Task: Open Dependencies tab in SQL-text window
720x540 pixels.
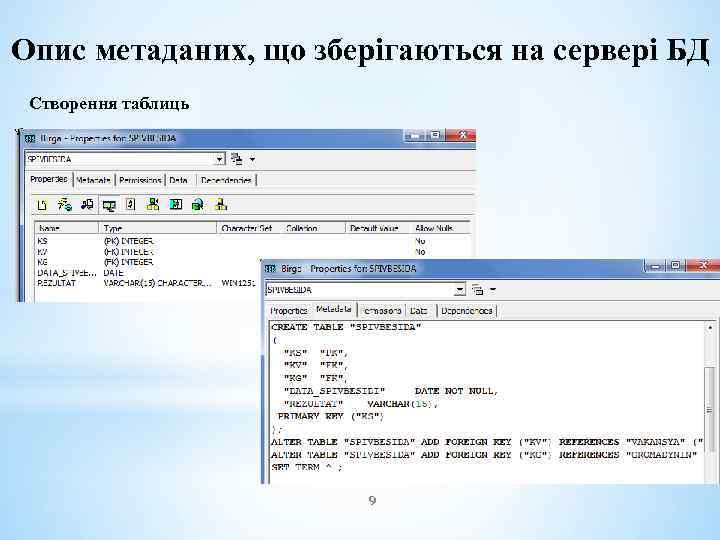Action: [x=467, y=311]
